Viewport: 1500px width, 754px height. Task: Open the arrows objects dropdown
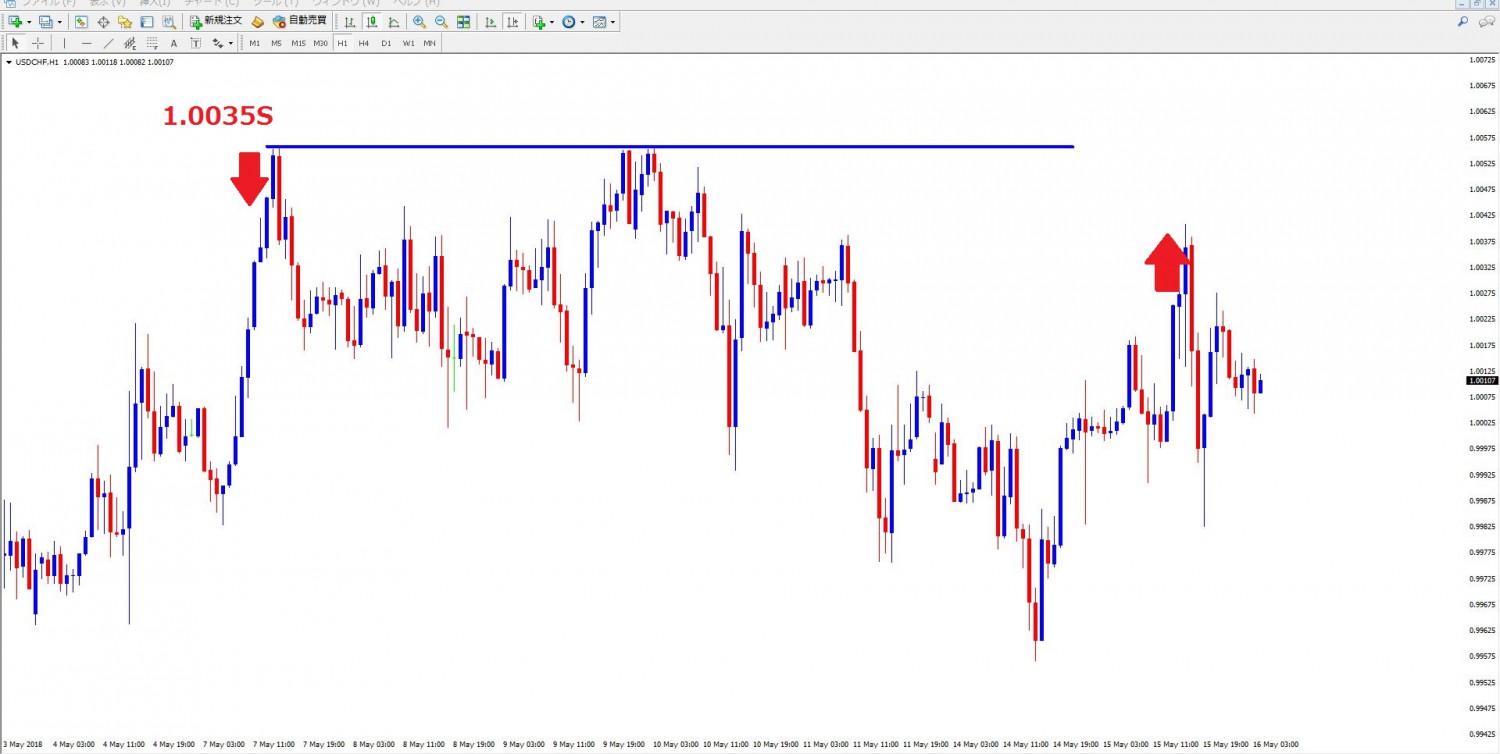click(231, 43)
